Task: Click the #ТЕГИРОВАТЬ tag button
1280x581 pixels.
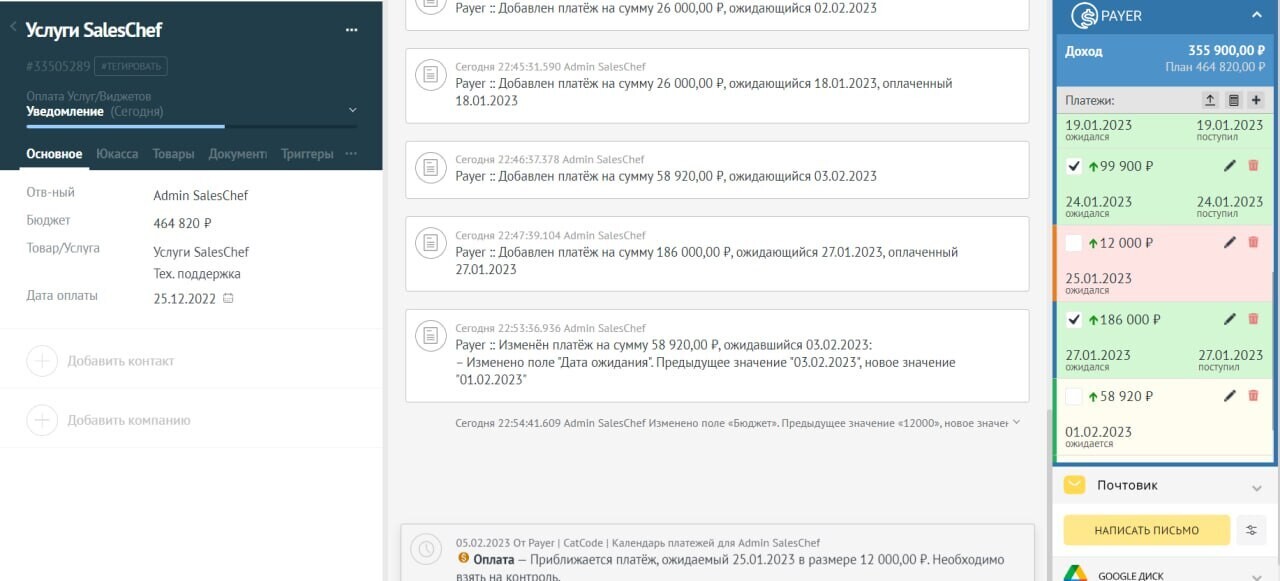Action: click(x=131, y=66)
